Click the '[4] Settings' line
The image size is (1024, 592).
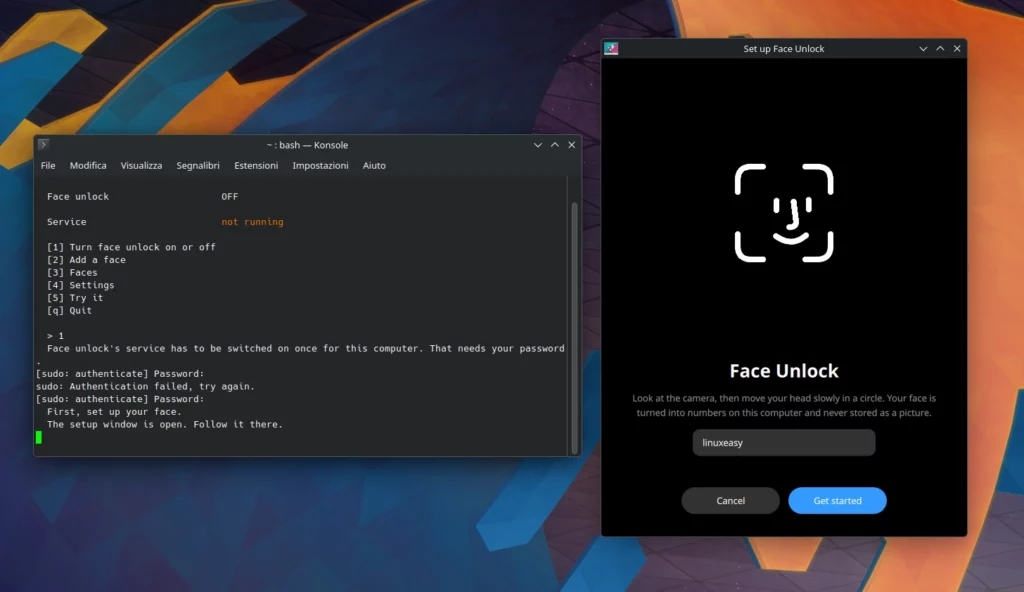coord(80,285)
